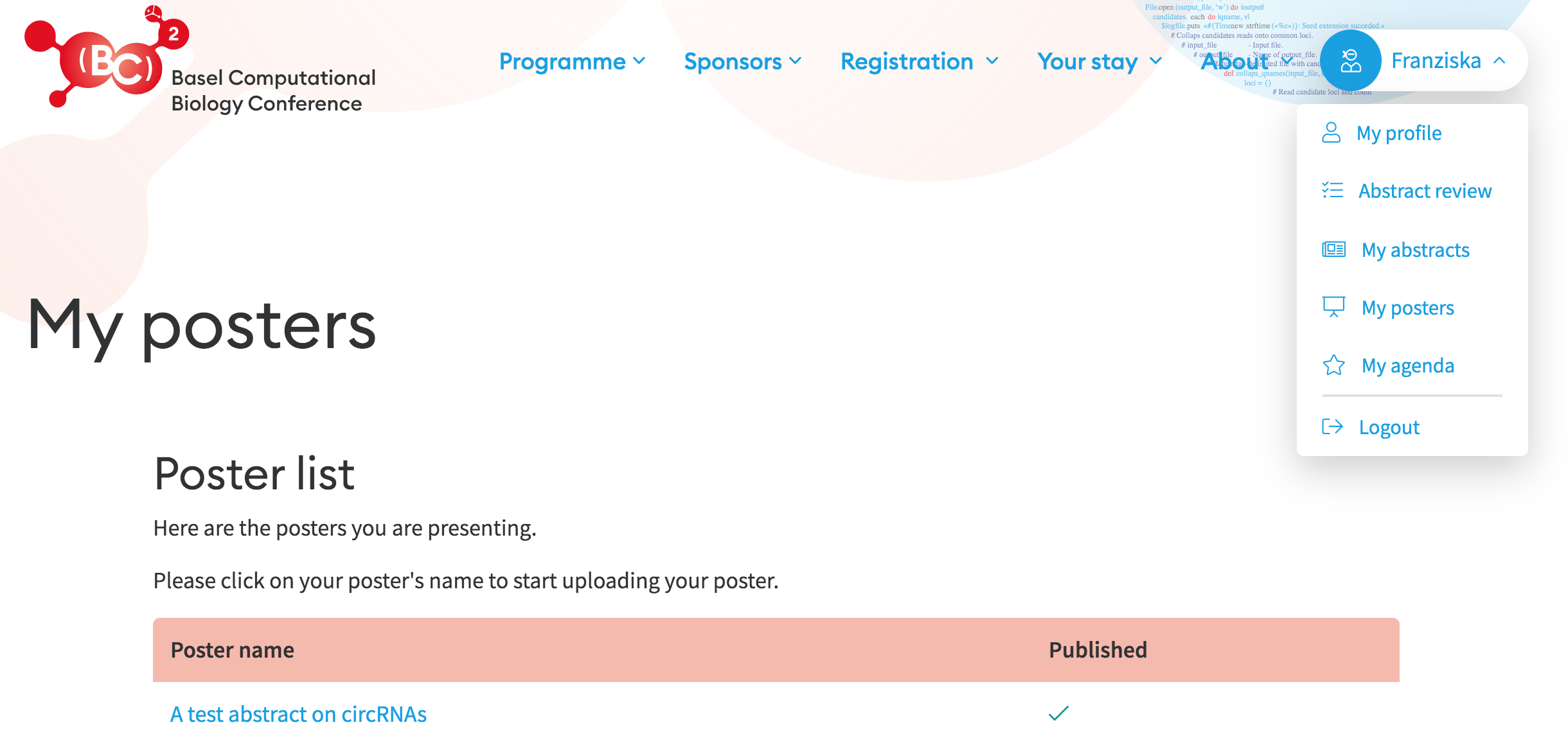This screenshot has width=1568, height=745.
Task: Open the 'A test abstract on circRNAs' poster link
Action: click(x=298, y=714)
